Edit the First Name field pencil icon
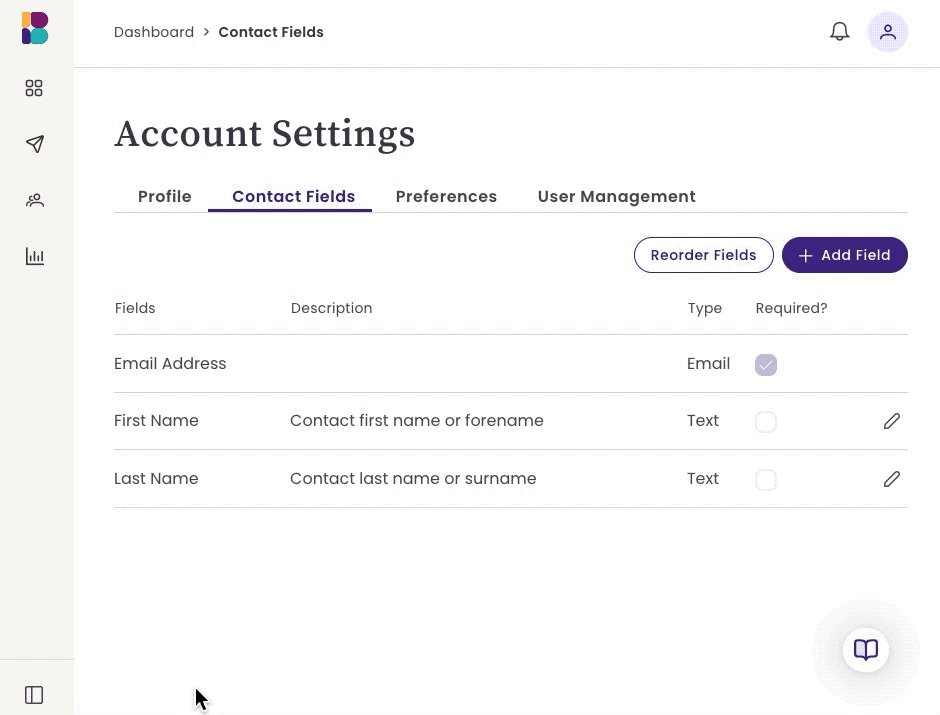The image size is (940, 715). tap(891, 421)
